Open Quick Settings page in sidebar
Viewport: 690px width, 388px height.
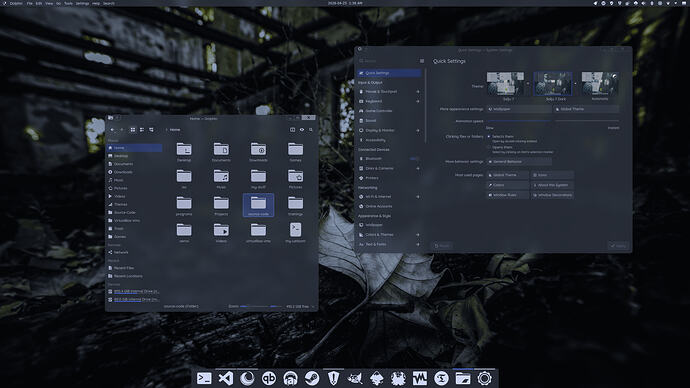(389, 73)
